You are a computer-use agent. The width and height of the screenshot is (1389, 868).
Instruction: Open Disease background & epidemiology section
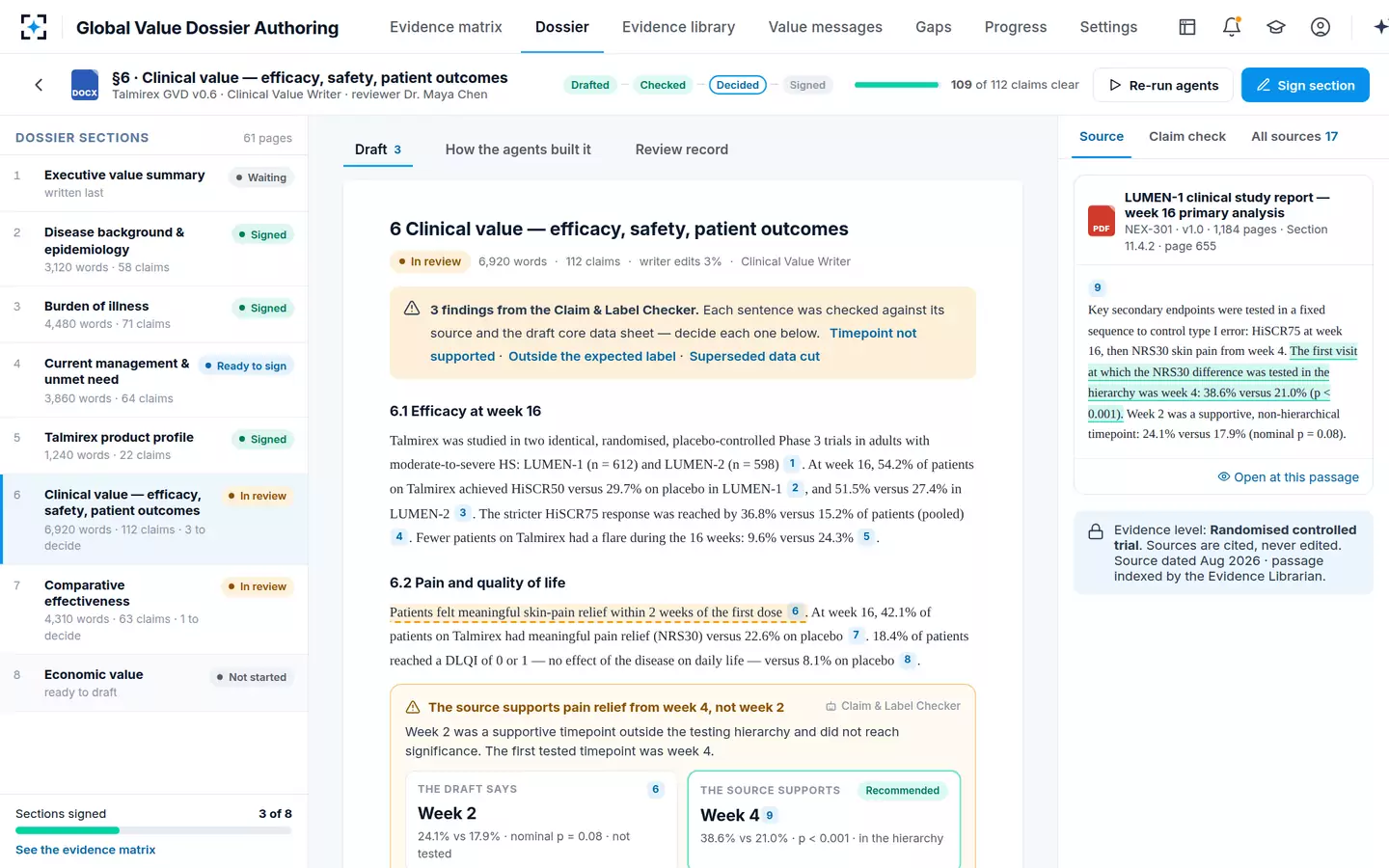click(x=154, y=249)
